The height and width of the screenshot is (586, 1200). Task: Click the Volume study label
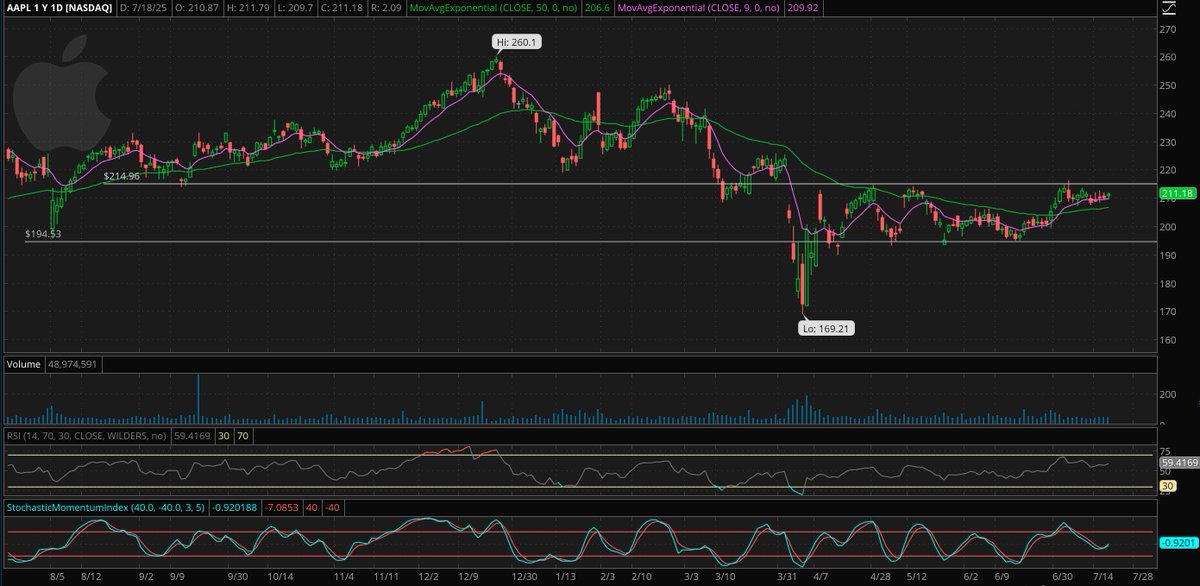[22, 366]
